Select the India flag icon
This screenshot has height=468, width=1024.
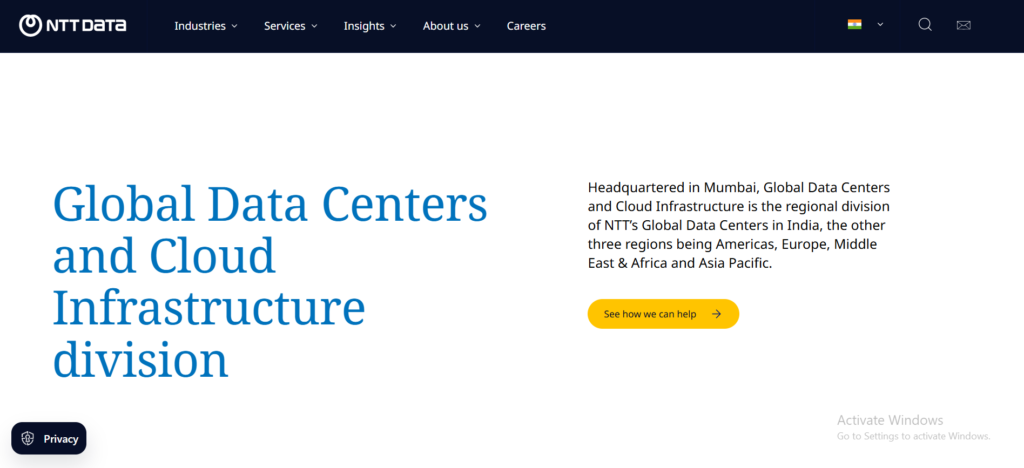[x=854, y=24]
